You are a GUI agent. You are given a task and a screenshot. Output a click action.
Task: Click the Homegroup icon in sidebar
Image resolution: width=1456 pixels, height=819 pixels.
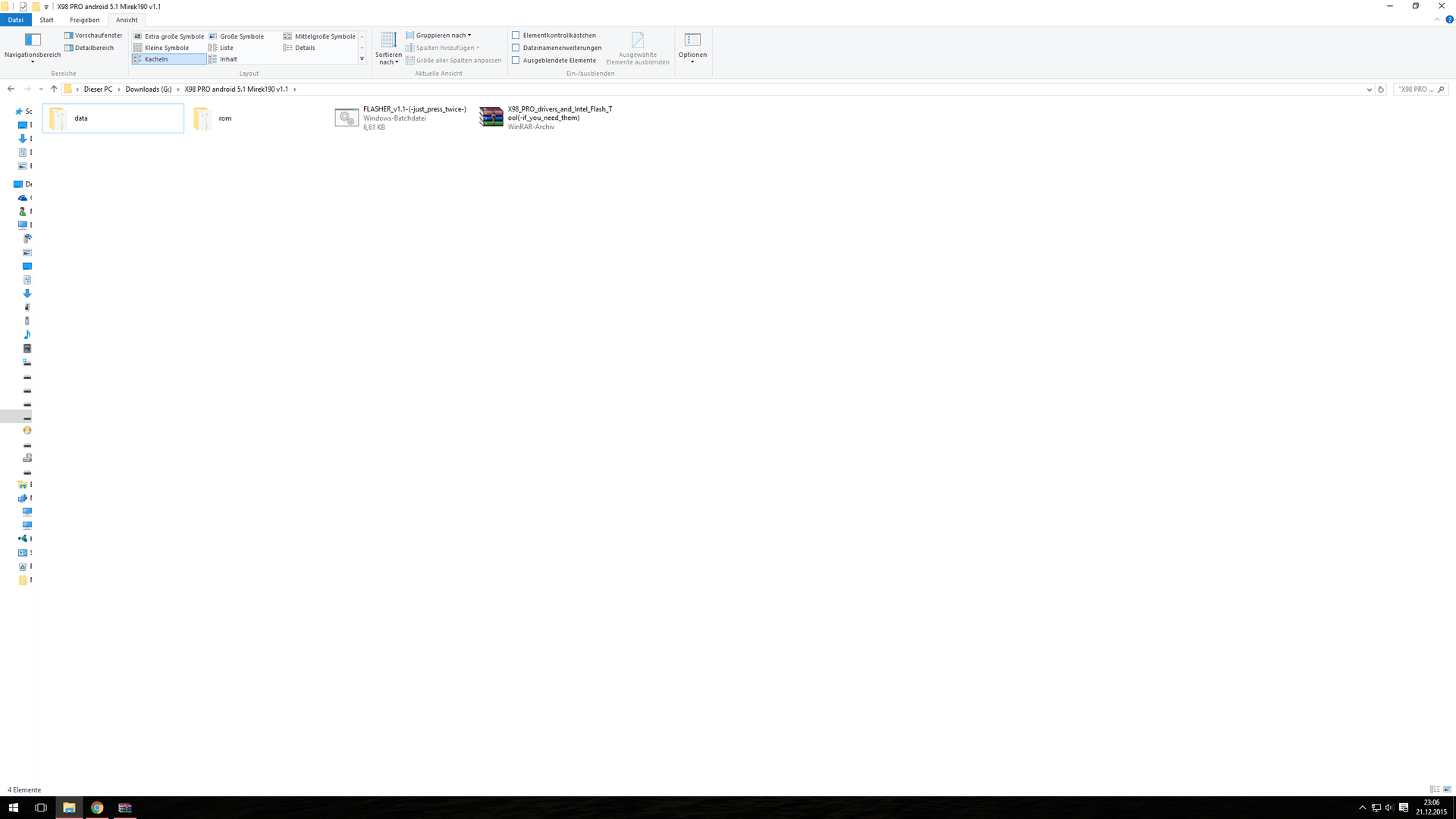pyautogui.click(x=23, y=539)
